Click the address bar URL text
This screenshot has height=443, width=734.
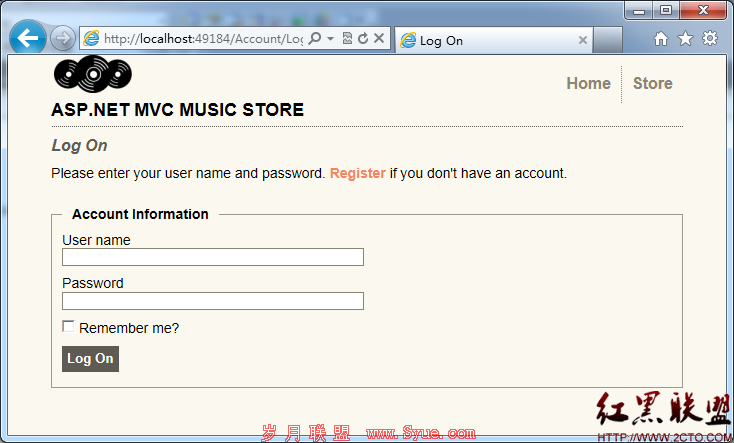tap(203, 38)
